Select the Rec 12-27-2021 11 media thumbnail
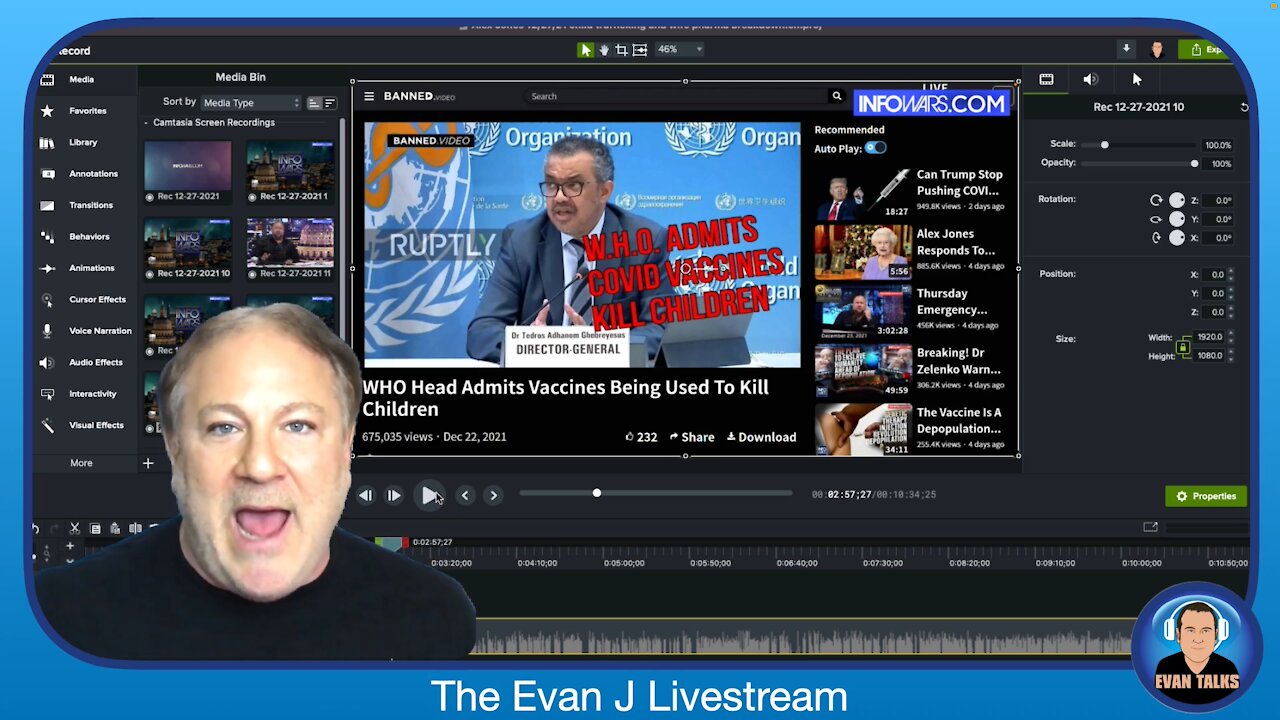The width and height of the screenshot is (1280, 720). click(x=289, y=248)
